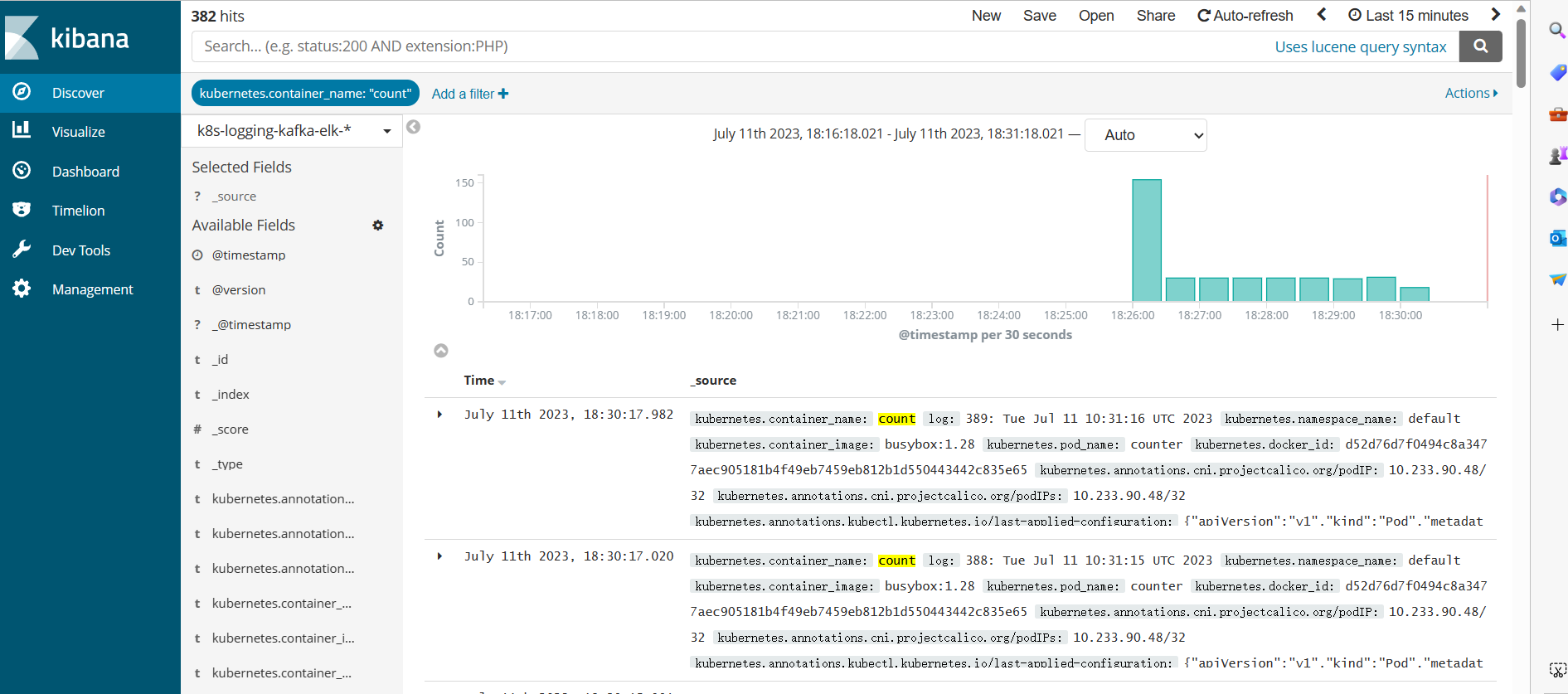This screenshot has width=1568, height=694.
Task: Sort by the Time column header
Action: point(484,381)
